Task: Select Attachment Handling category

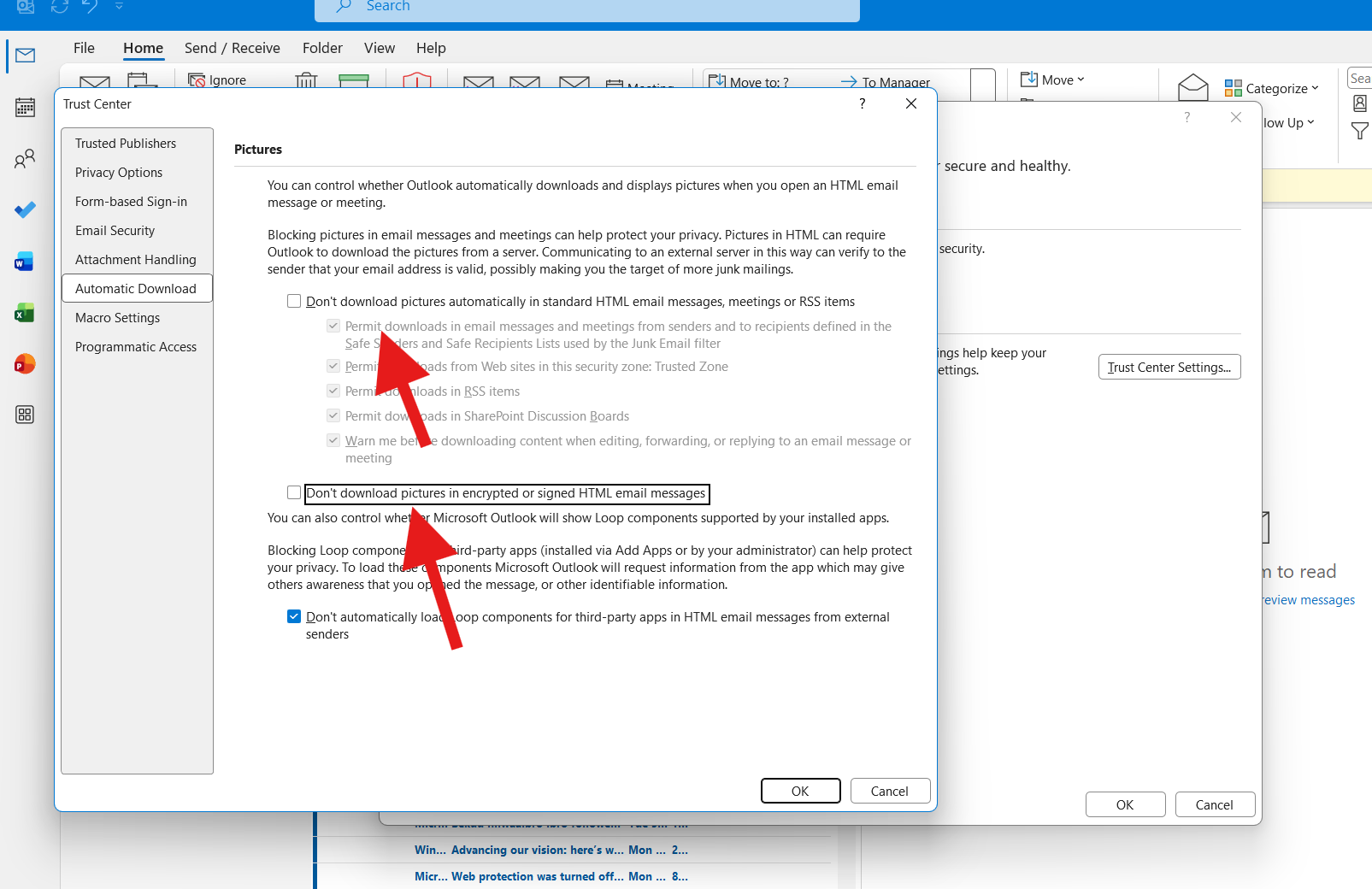Action: click(x=137, y=260)
